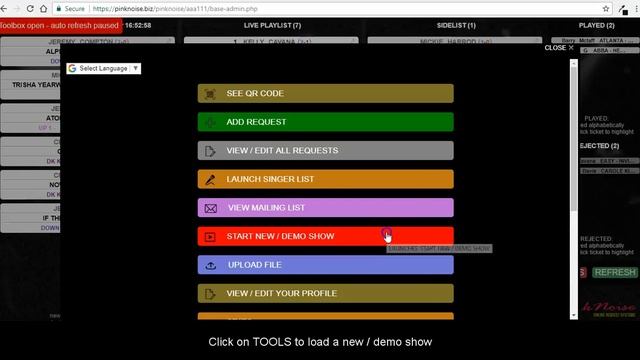
Task: Click the TRISHA YEARW ticket on the left
Action: (x=31, y=85)
